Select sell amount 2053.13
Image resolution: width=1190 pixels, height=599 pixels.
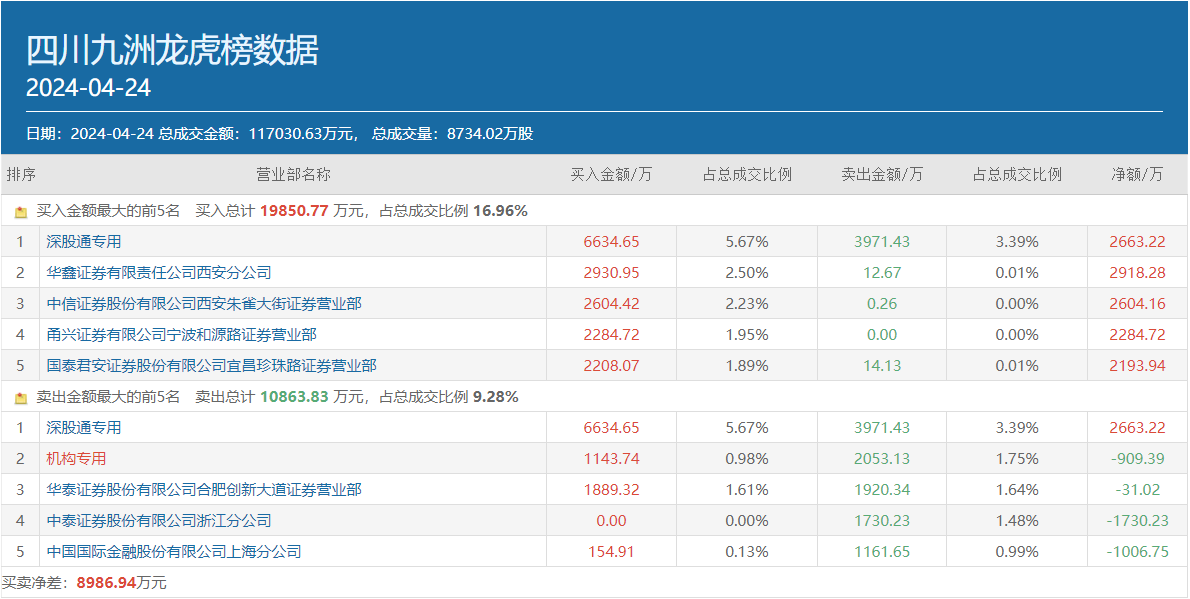(882, 459)
